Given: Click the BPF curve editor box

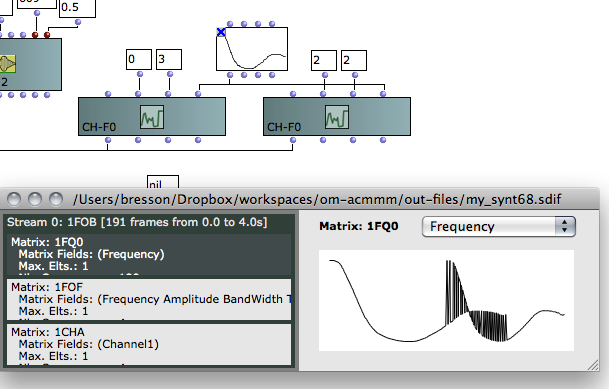Looking at the screenshot, I should click(x=252, y=49).
